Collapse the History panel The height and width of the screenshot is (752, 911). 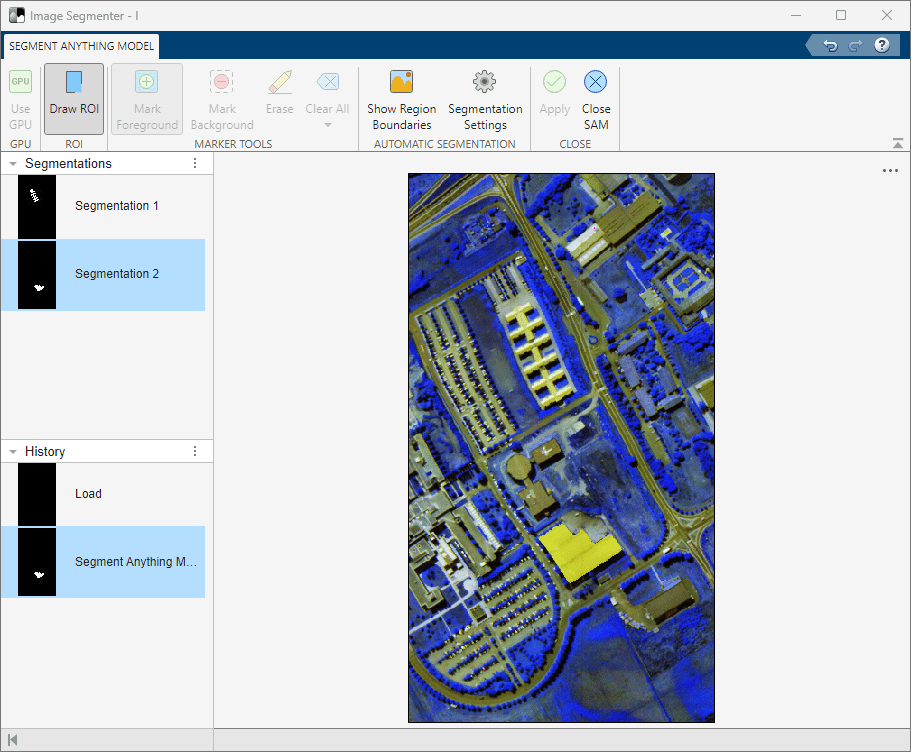coord(13,452)
